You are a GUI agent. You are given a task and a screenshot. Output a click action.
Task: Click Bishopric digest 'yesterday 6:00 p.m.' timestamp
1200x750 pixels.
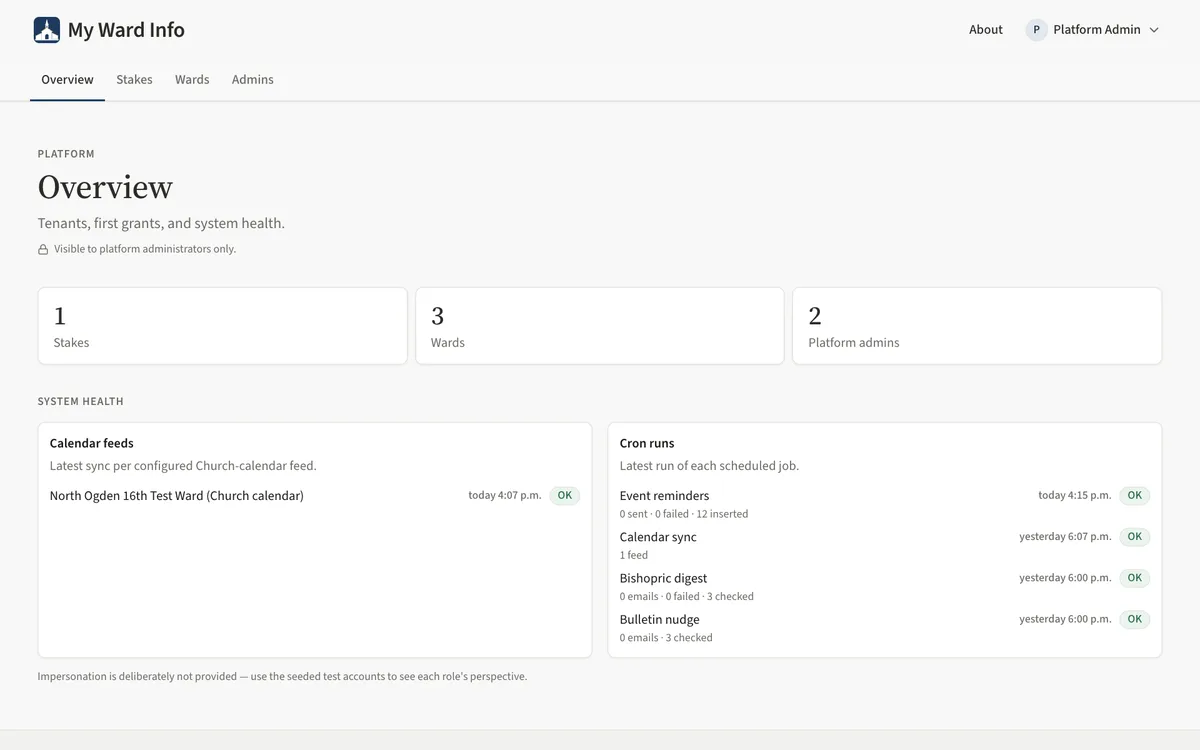pos(1065,578)
